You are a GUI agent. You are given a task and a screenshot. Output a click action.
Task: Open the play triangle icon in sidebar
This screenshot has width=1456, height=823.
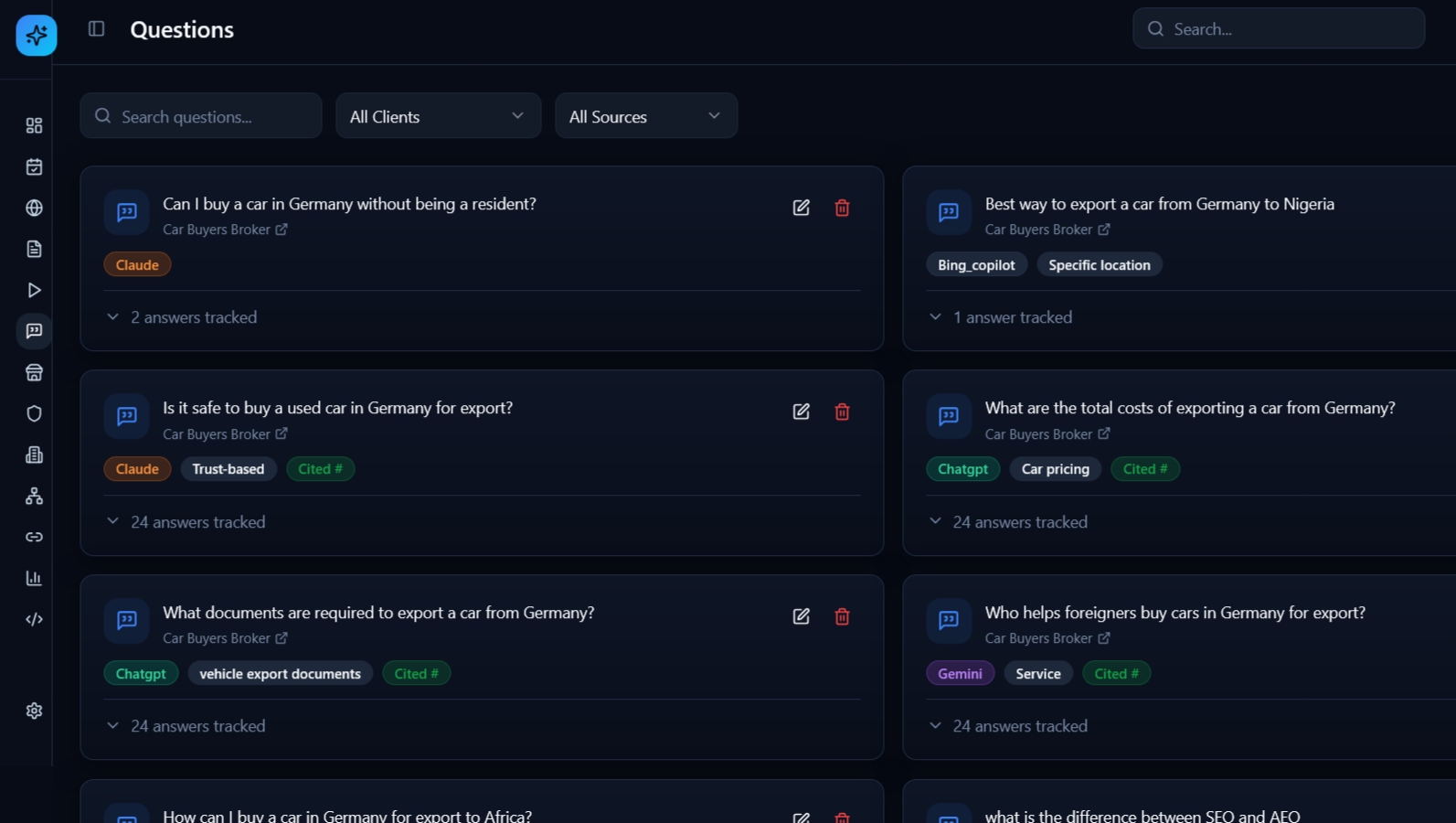pos(34,290)
